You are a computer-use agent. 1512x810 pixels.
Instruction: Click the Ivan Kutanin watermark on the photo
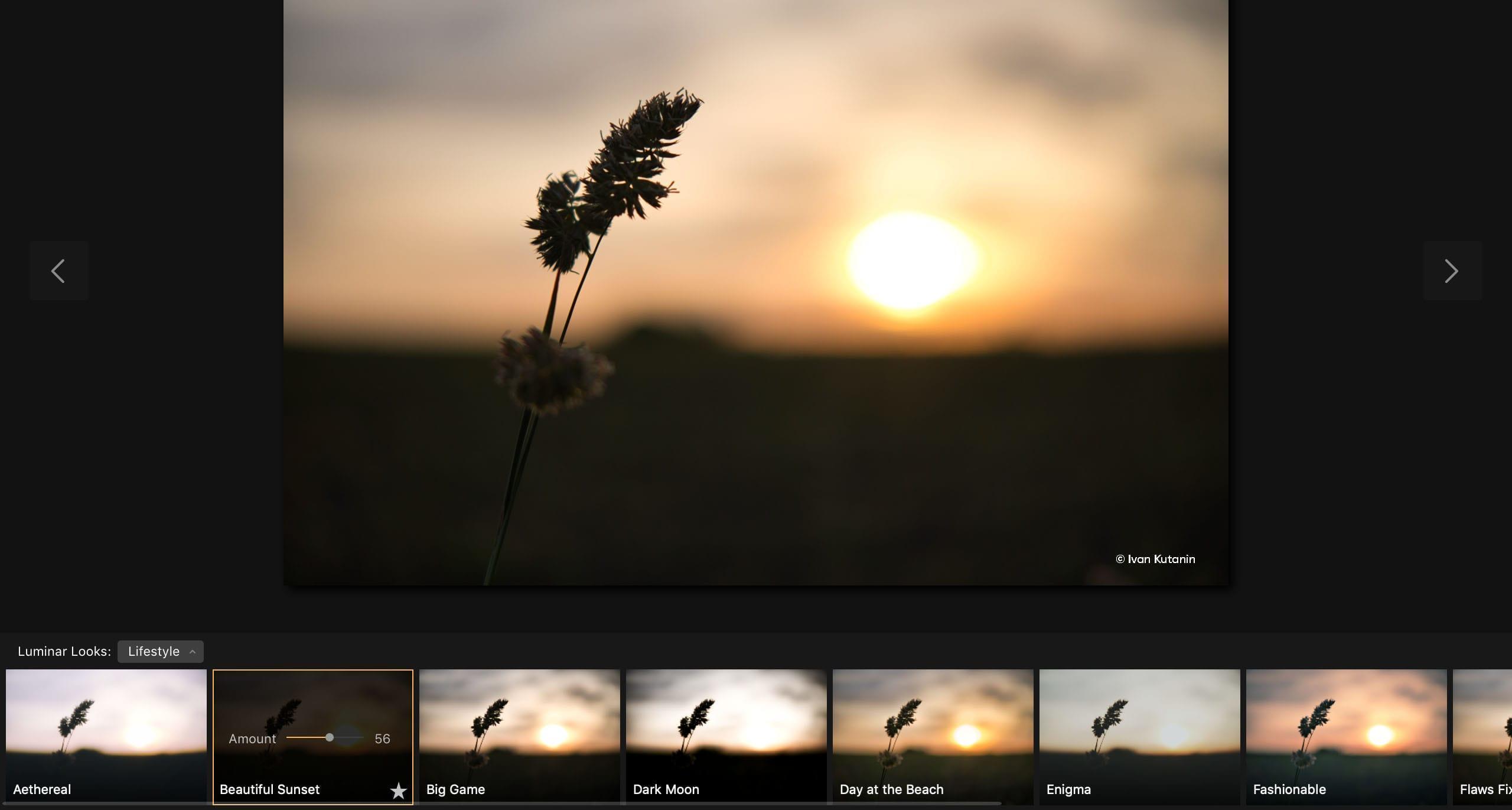coord(1154,559)
